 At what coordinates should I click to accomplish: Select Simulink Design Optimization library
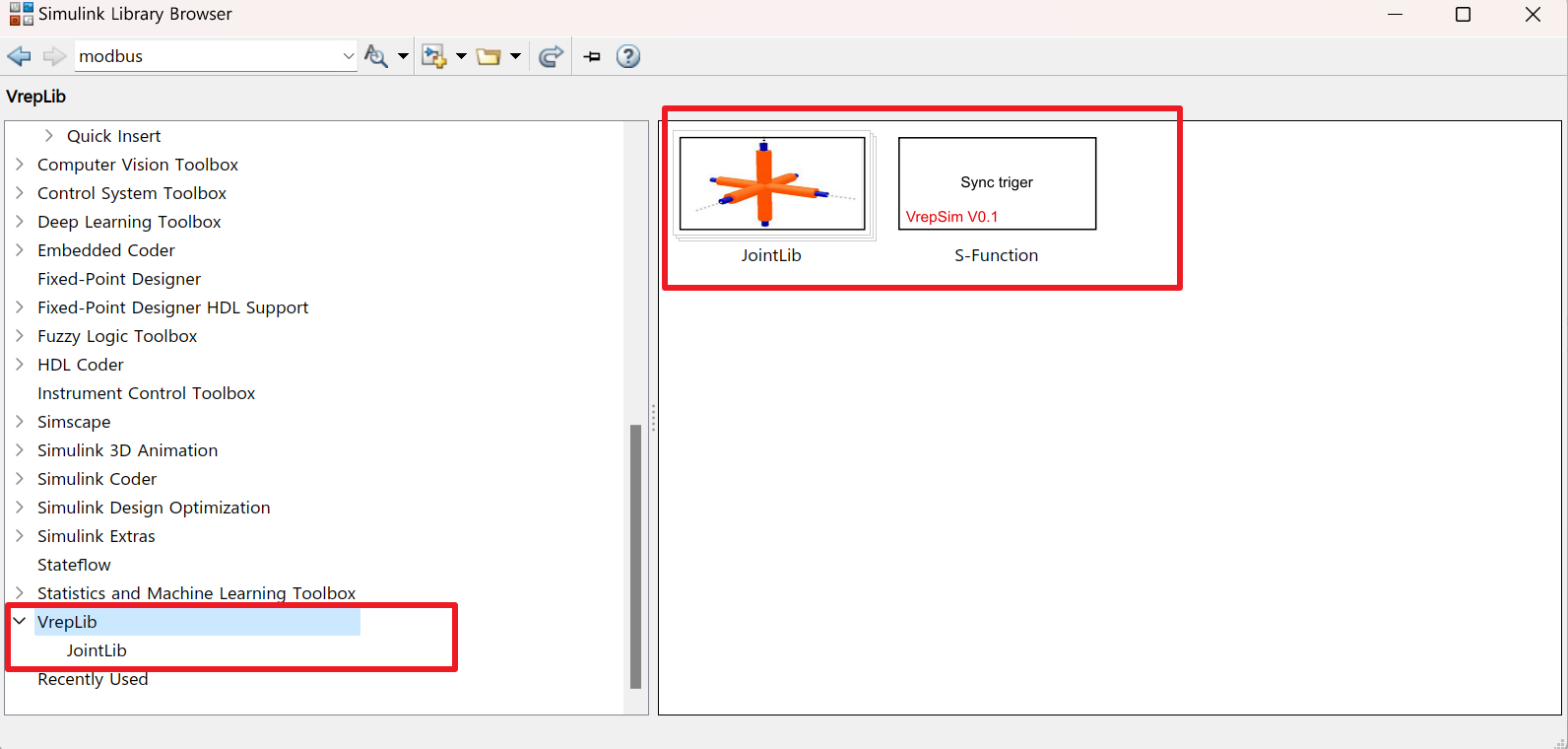154,508
